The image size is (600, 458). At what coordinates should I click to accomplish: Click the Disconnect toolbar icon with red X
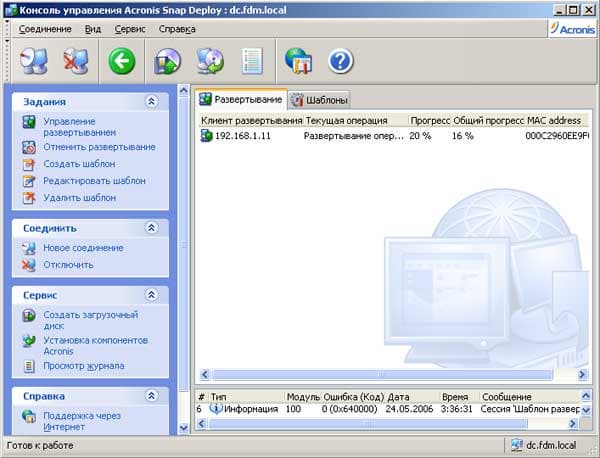tap(76, 61)
